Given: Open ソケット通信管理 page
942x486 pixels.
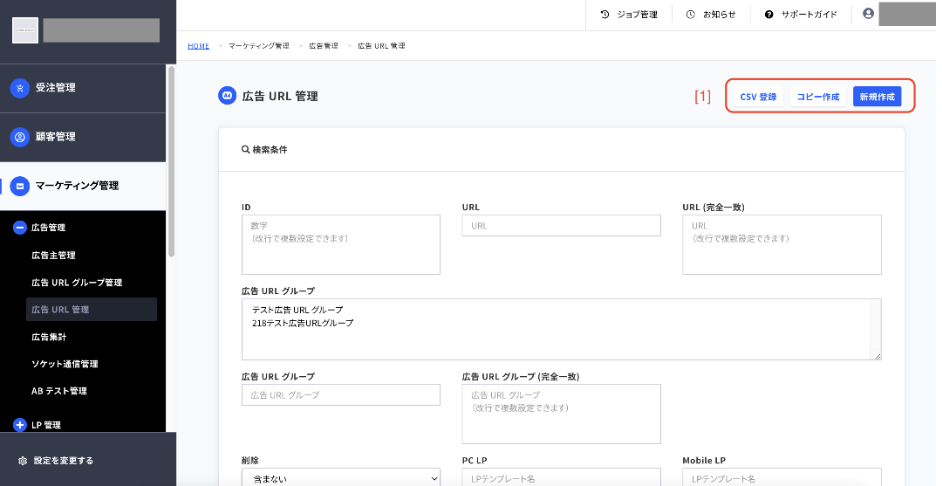Looking at the screenshot, I should tap(65, 364).
